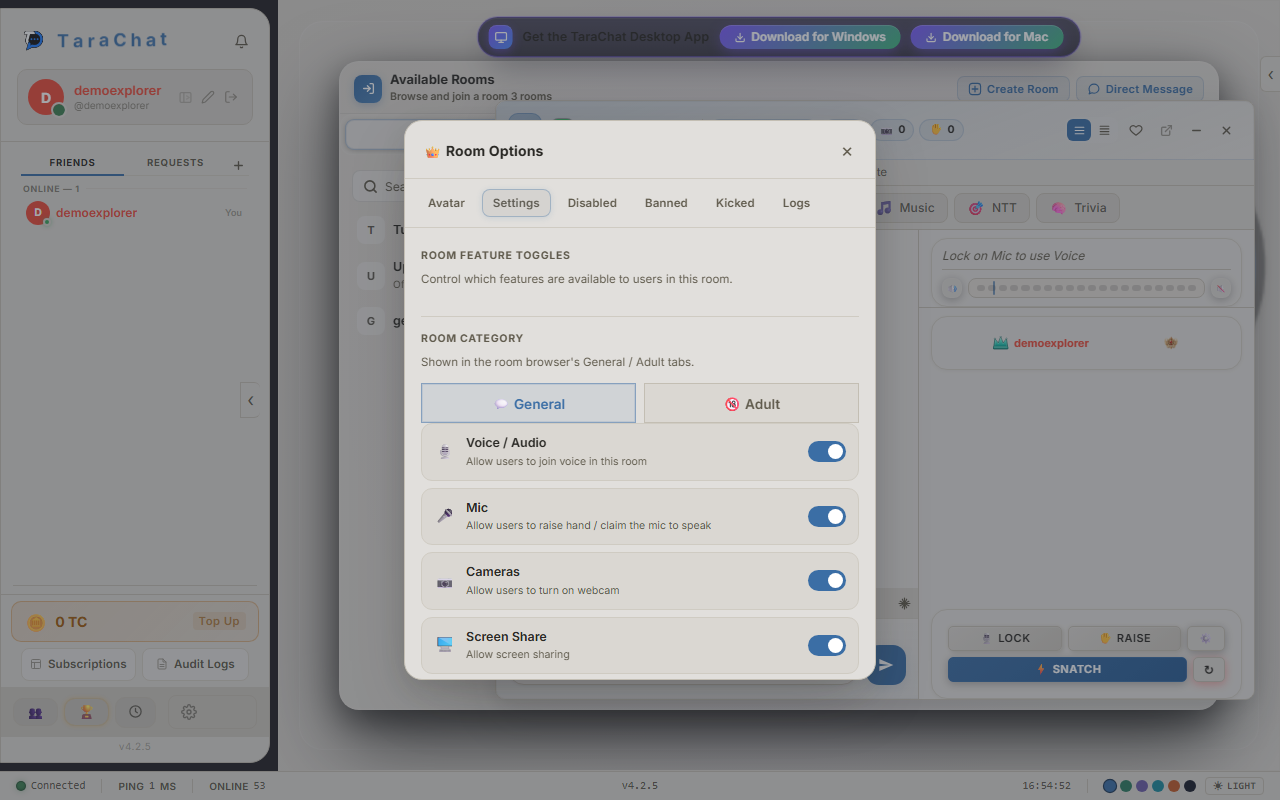
Task: Click the crown badge next to demoexplorer
Action: point(1171,343)
